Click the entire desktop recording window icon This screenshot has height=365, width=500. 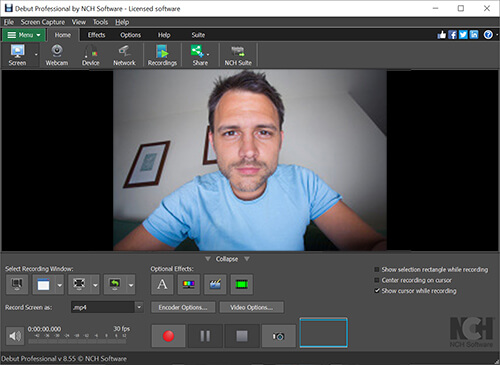pos(17,284)
